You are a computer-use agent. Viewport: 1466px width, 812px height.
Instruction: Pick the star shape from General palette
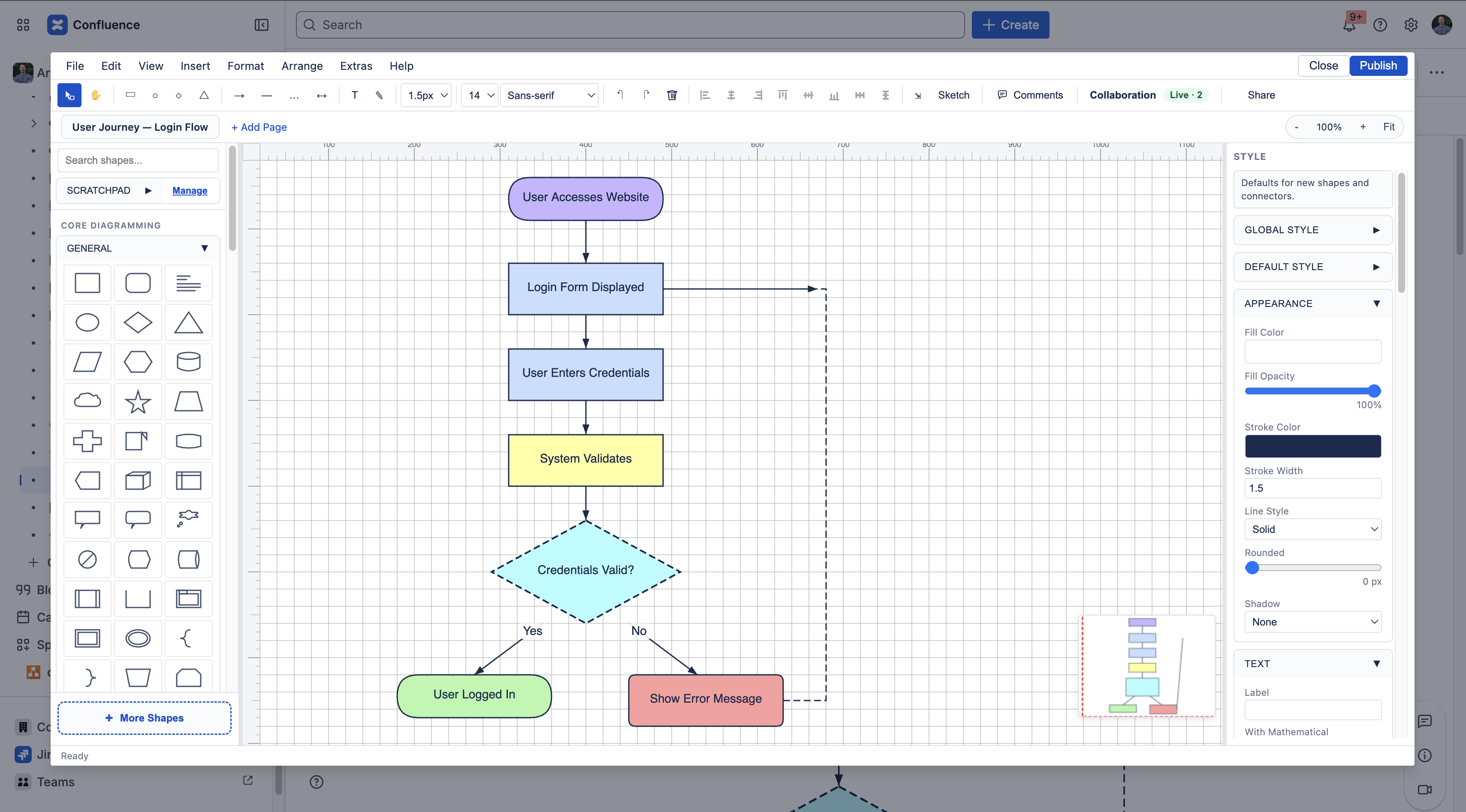(138, 401)
